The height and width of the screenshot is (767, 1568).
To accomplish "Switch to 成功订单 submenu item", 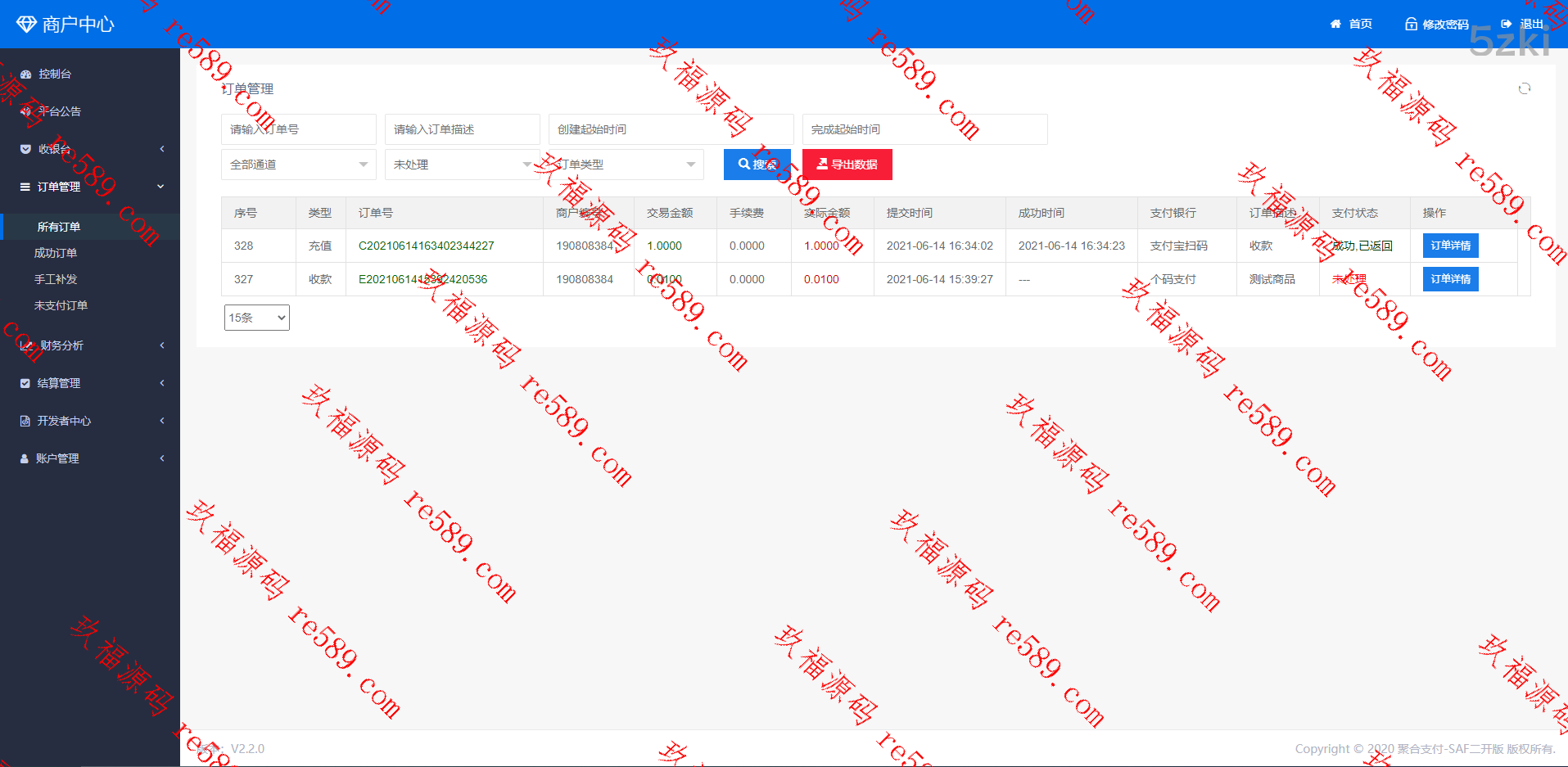I will tap(55, 252).
